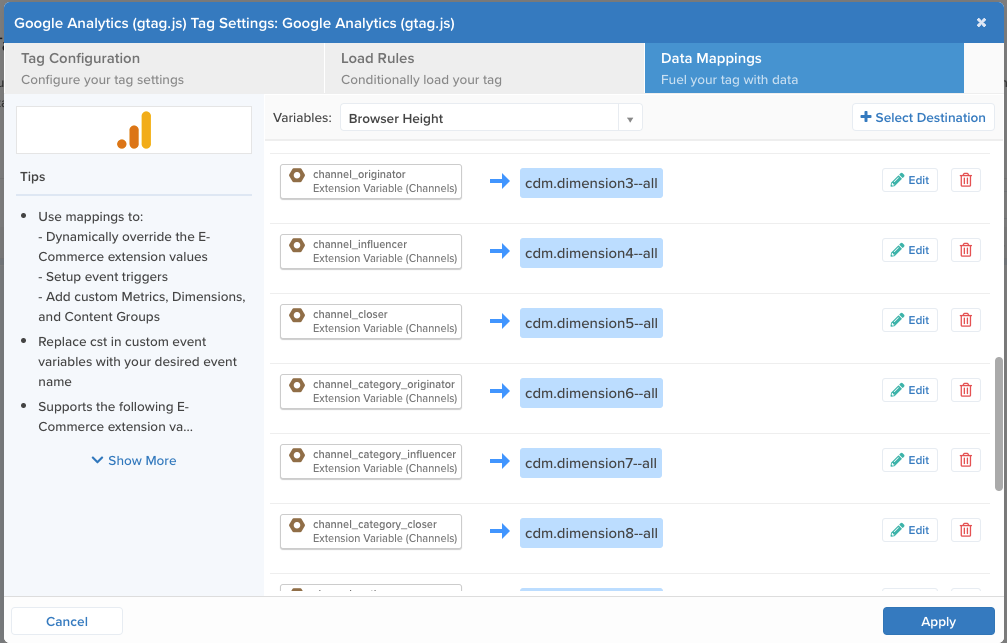Delete the channel_originator mapping with trash icon
The height and width of the screenshot is (643, 1007).
(x=965, y=180)
